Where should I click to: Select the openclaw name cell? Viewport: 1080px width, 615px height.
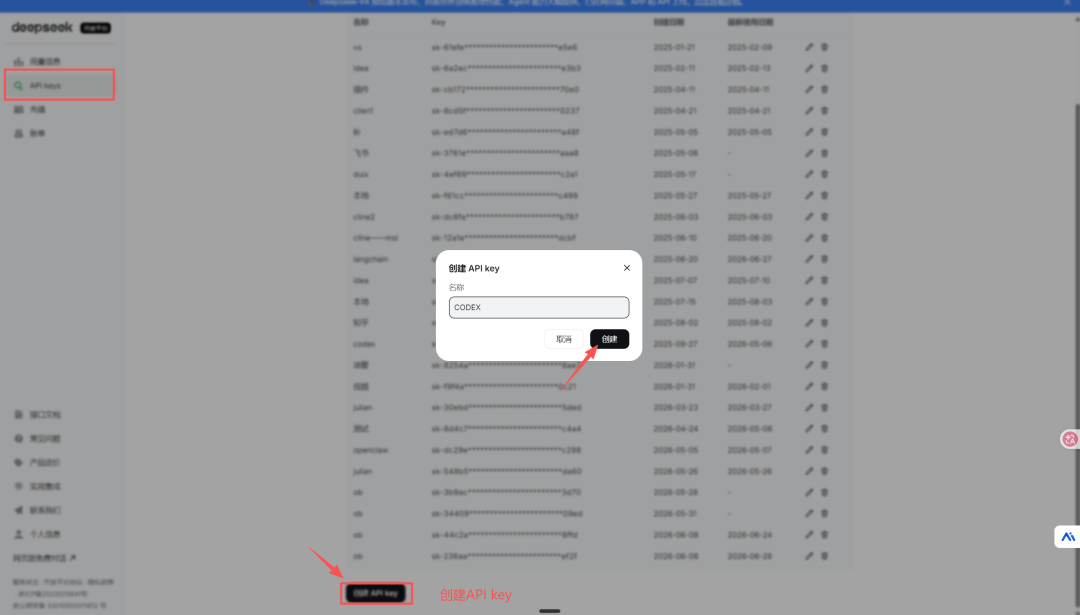pos(371,450)
